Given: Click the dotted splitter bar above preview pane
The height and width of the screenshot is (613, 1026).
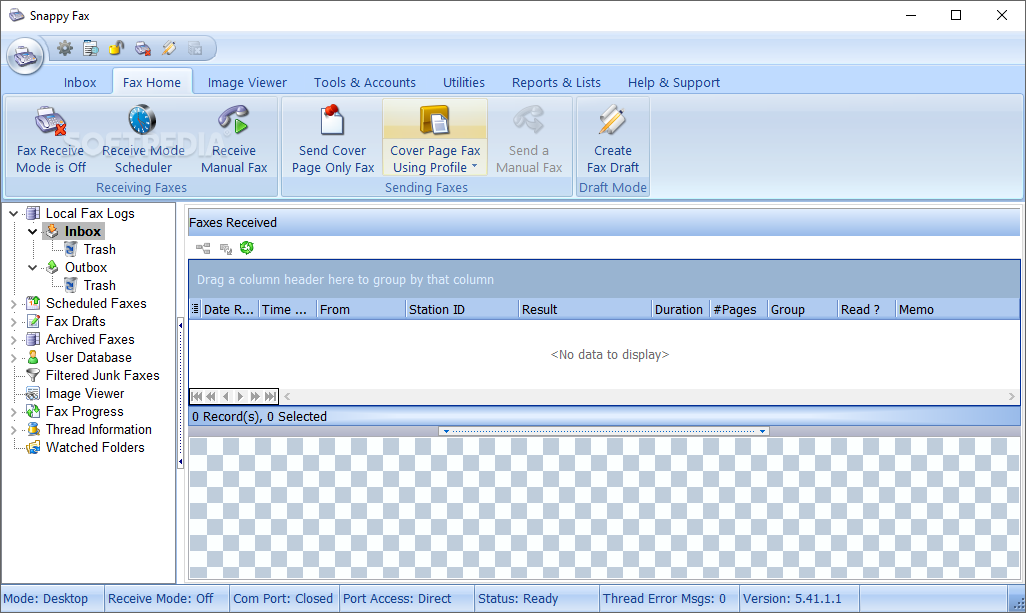Looking at the screenshot, I should [603, 432].
